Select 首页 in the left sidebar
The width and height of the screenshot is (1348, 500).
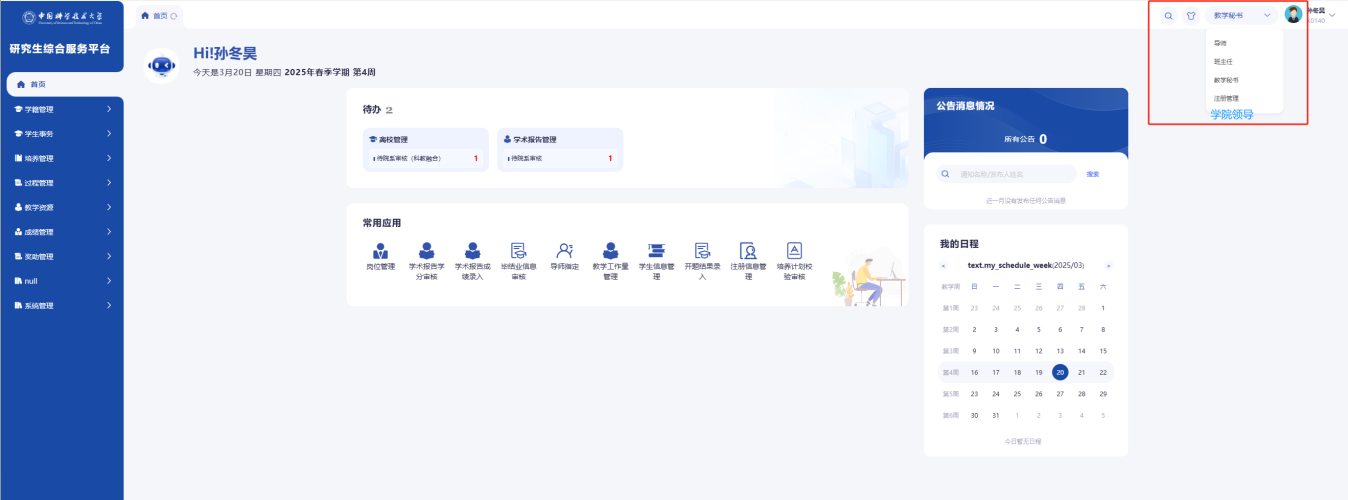[x=62, y=85]
